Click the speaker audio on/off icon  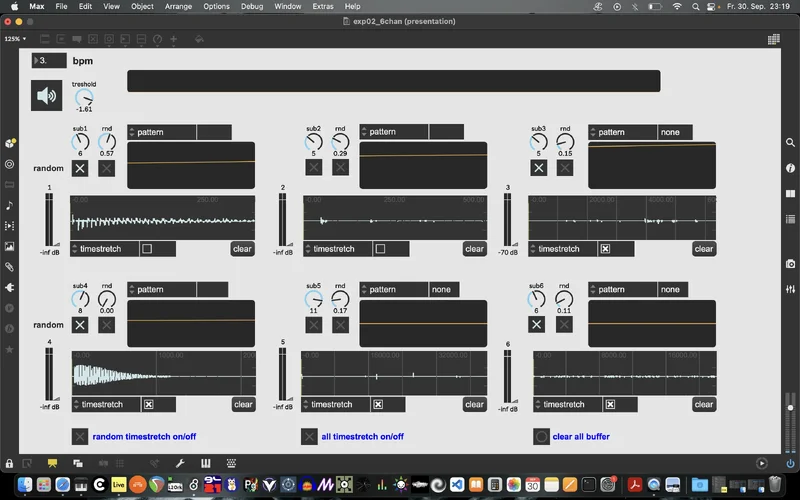point(46,96)
